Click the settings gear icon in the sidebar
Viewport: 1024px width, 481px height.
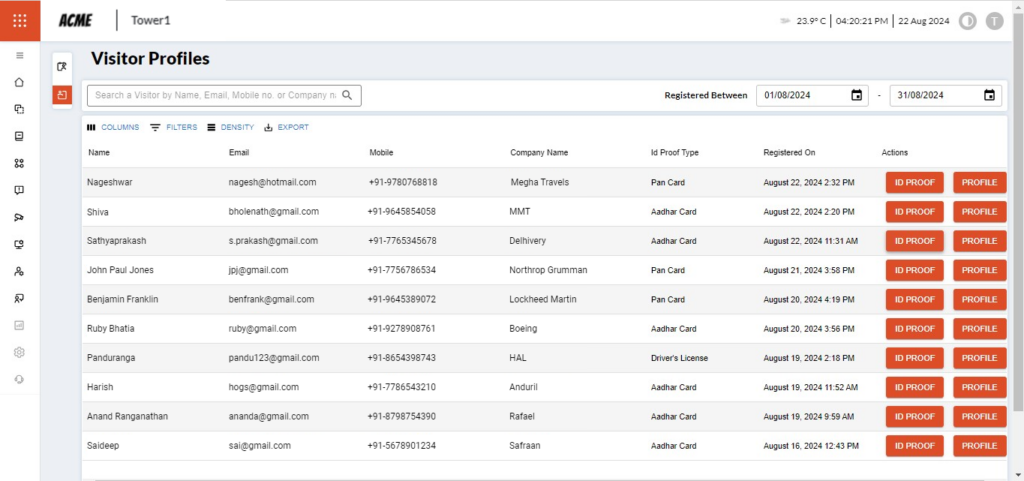19,352
